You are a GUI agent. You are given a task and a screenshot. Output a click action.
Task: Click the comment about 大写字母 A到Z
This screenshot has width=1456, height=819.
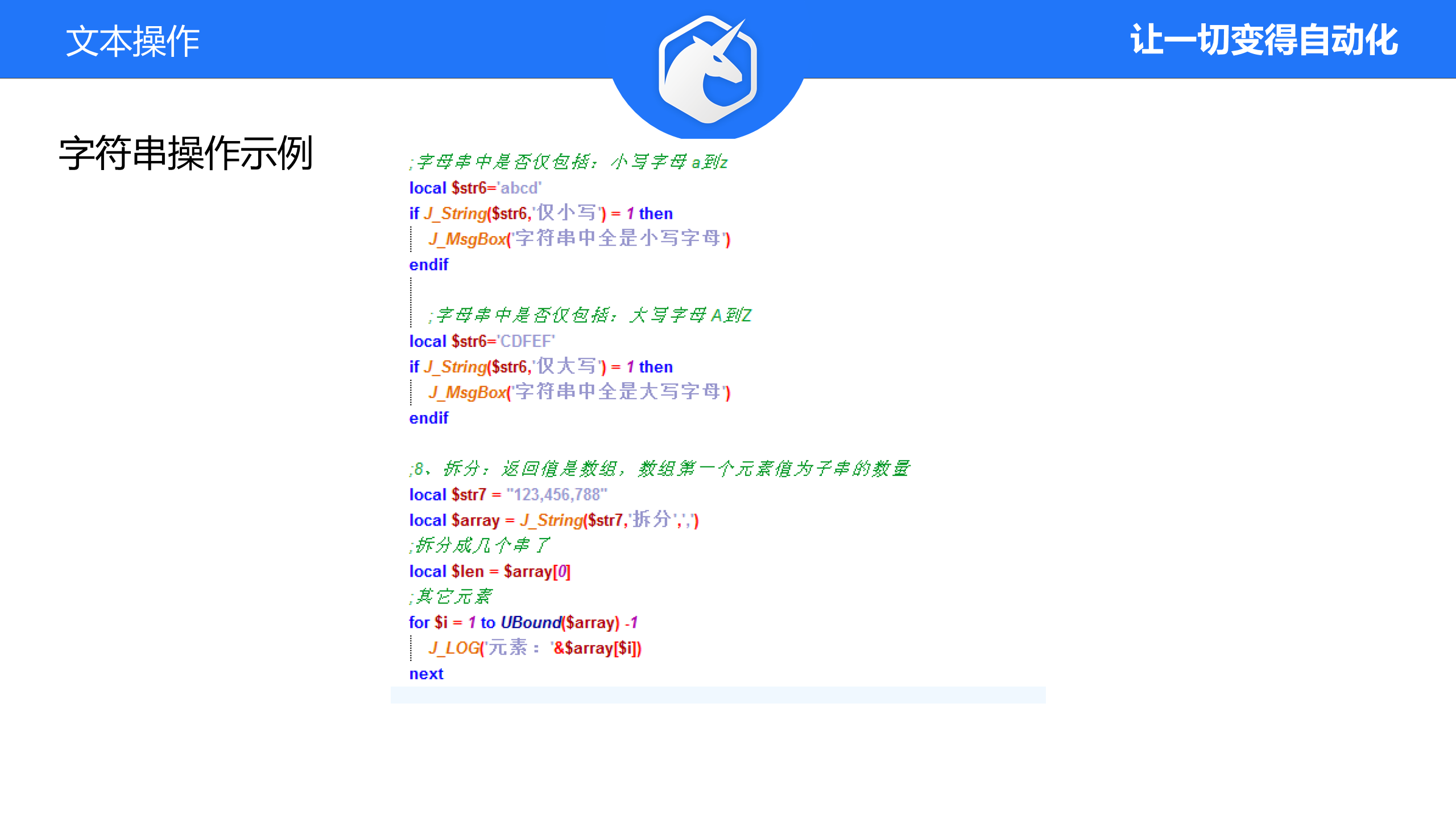tap(590, 315)
